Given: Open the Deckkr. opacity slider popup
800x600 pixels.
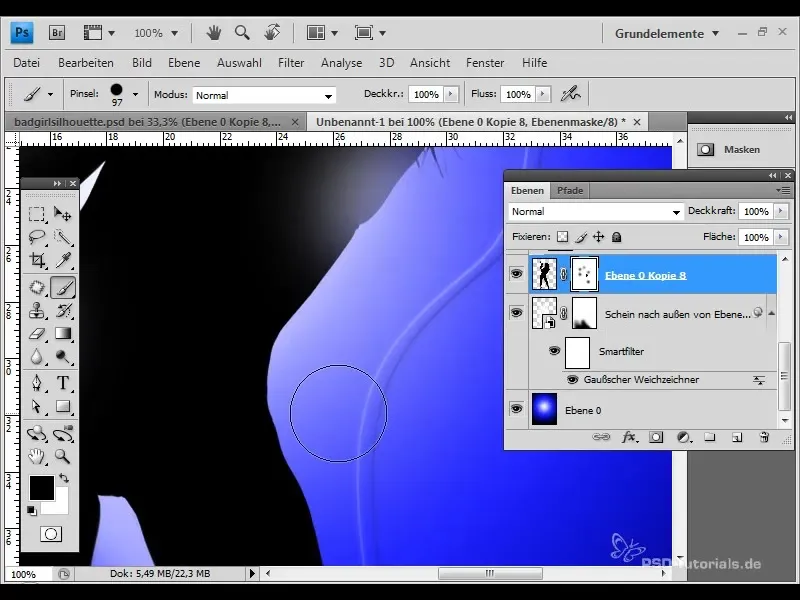Looking at the screenshot, I should click(451, 94).
